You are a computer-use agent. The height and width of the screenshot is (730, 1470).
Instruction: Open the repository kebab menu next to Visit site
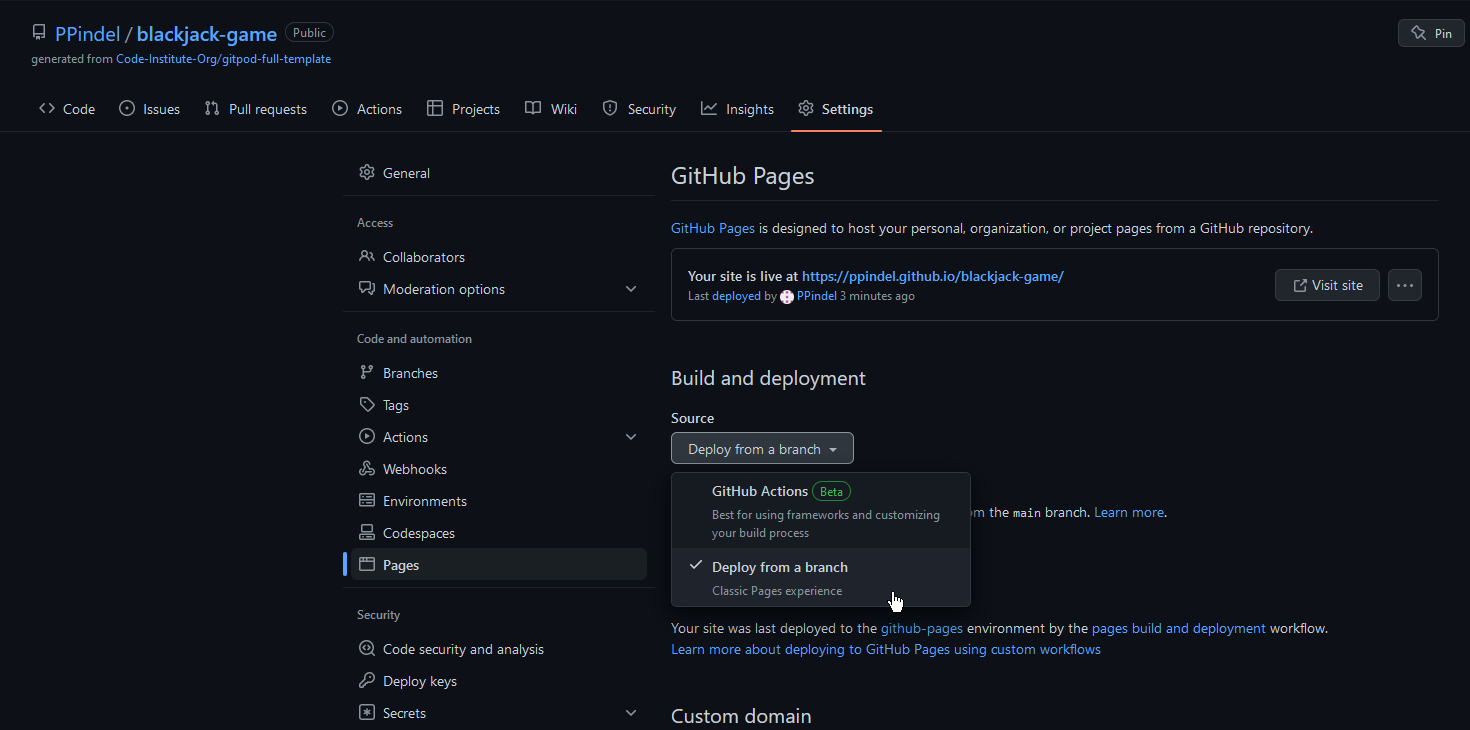tap(1404, 284)
